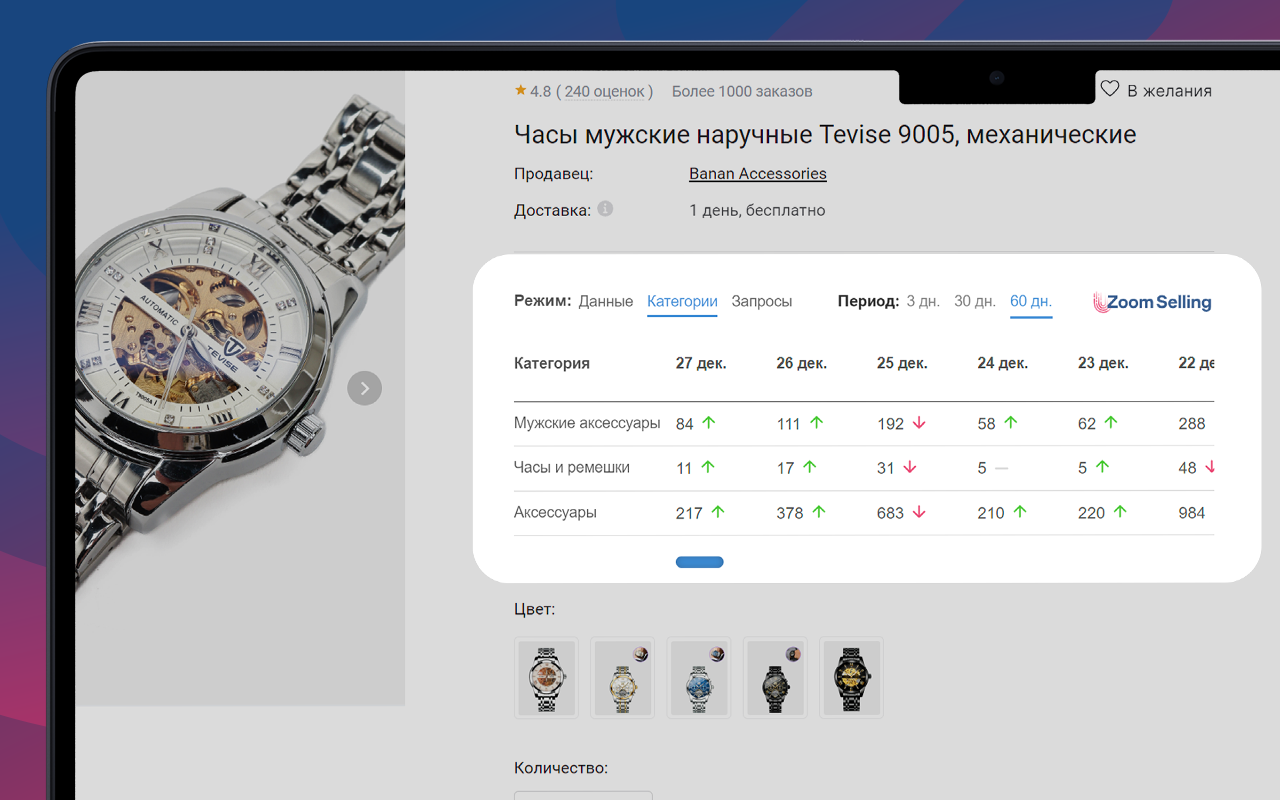Set period to 3 дн.
The width and height of the screenshot is (1280, 800).
point(923,301)
